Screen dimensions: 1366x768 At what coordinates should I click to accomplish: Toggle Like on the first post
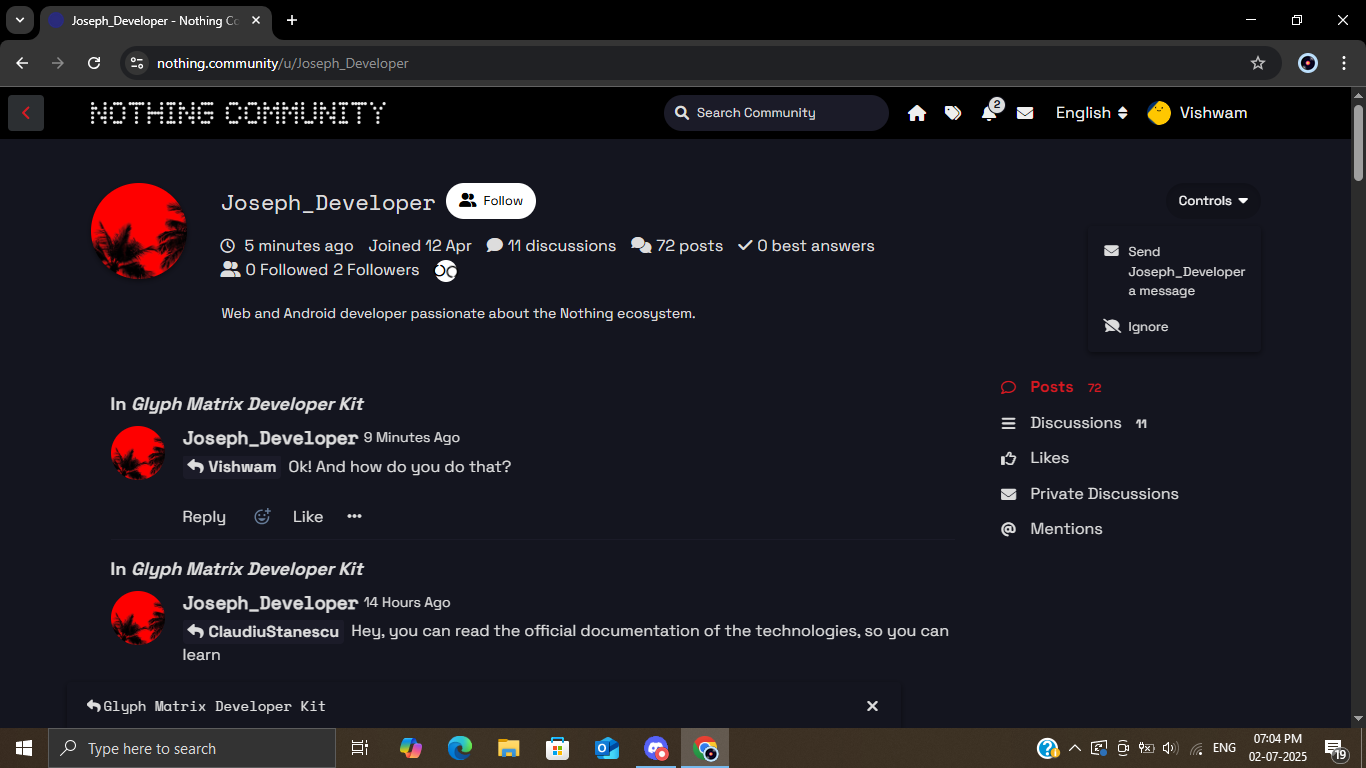[308, 517]
